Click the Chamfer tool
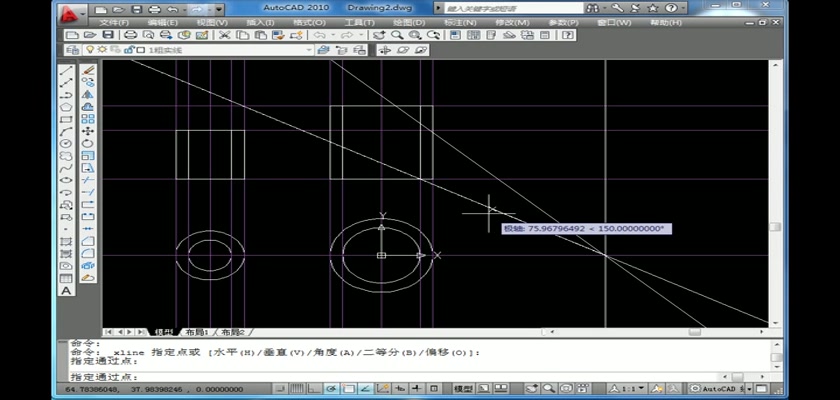 [x=88, y=241]
